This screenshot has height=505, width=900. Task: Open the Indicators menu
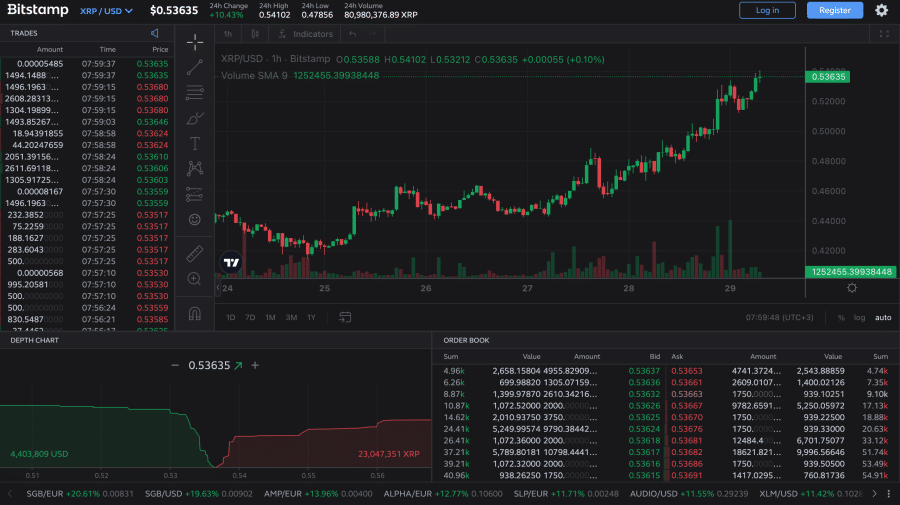tap(305, 34)
